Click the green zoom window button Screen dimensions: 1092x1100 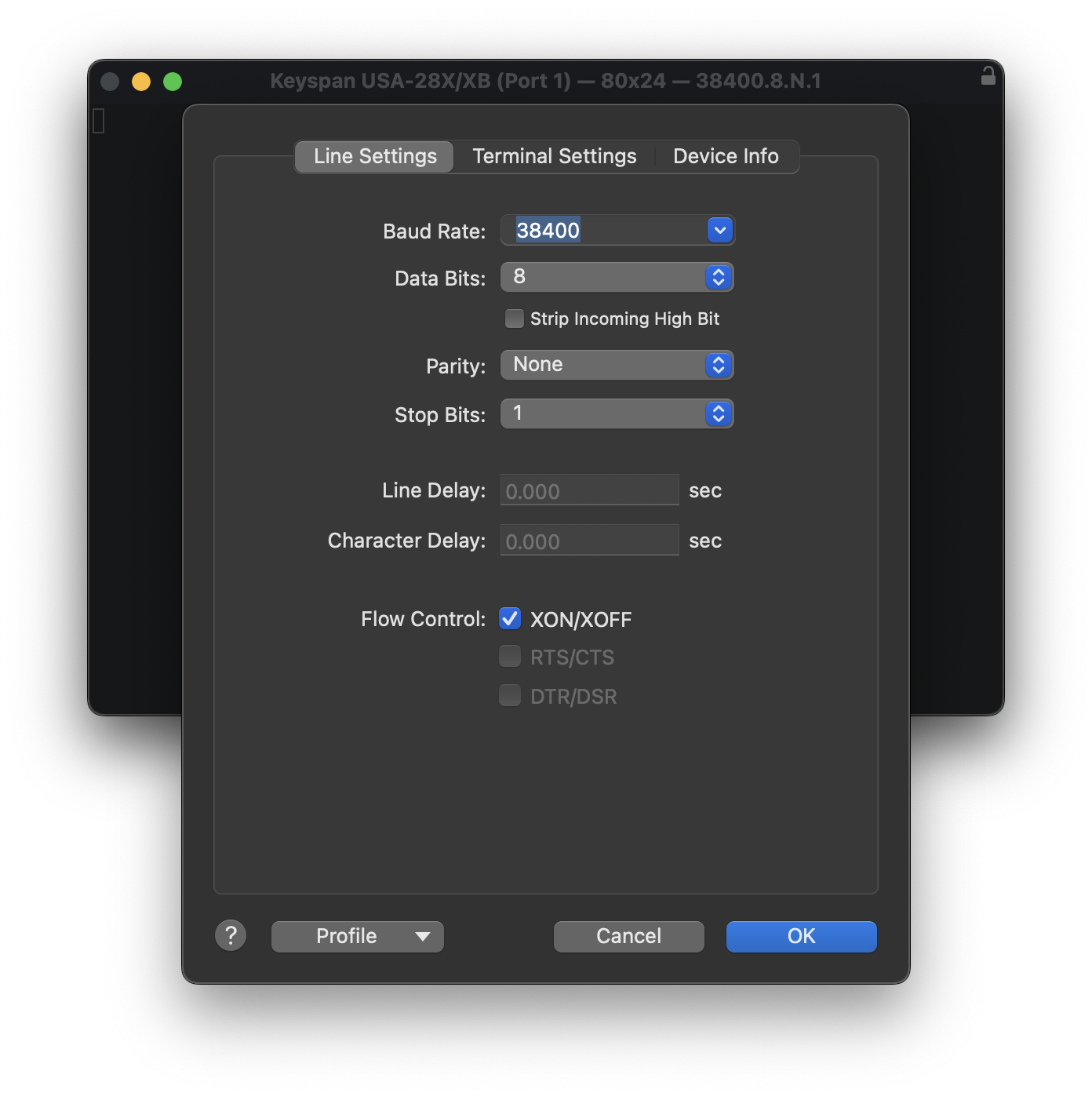click(173, 82)
